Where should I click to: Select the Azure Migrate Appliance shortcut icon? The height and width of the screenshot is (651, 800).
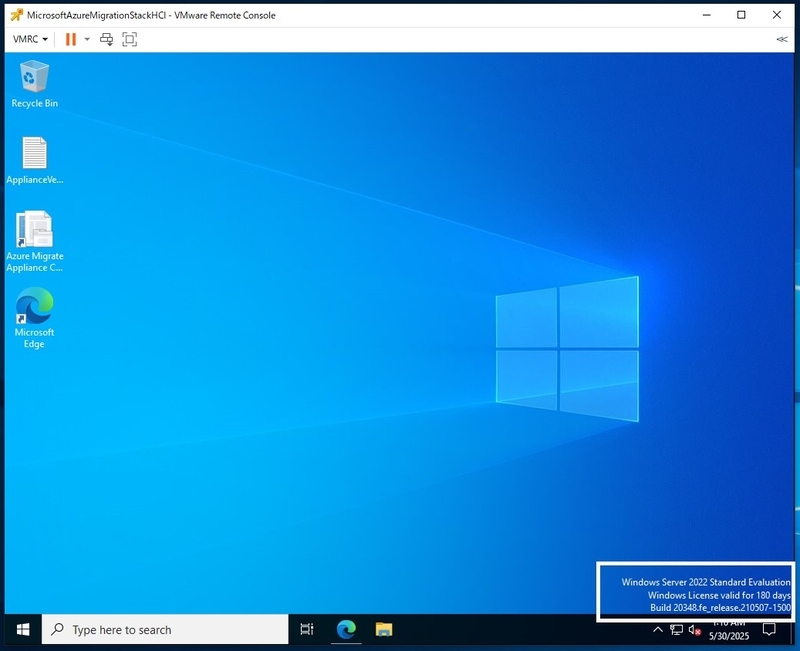(34, 242)
